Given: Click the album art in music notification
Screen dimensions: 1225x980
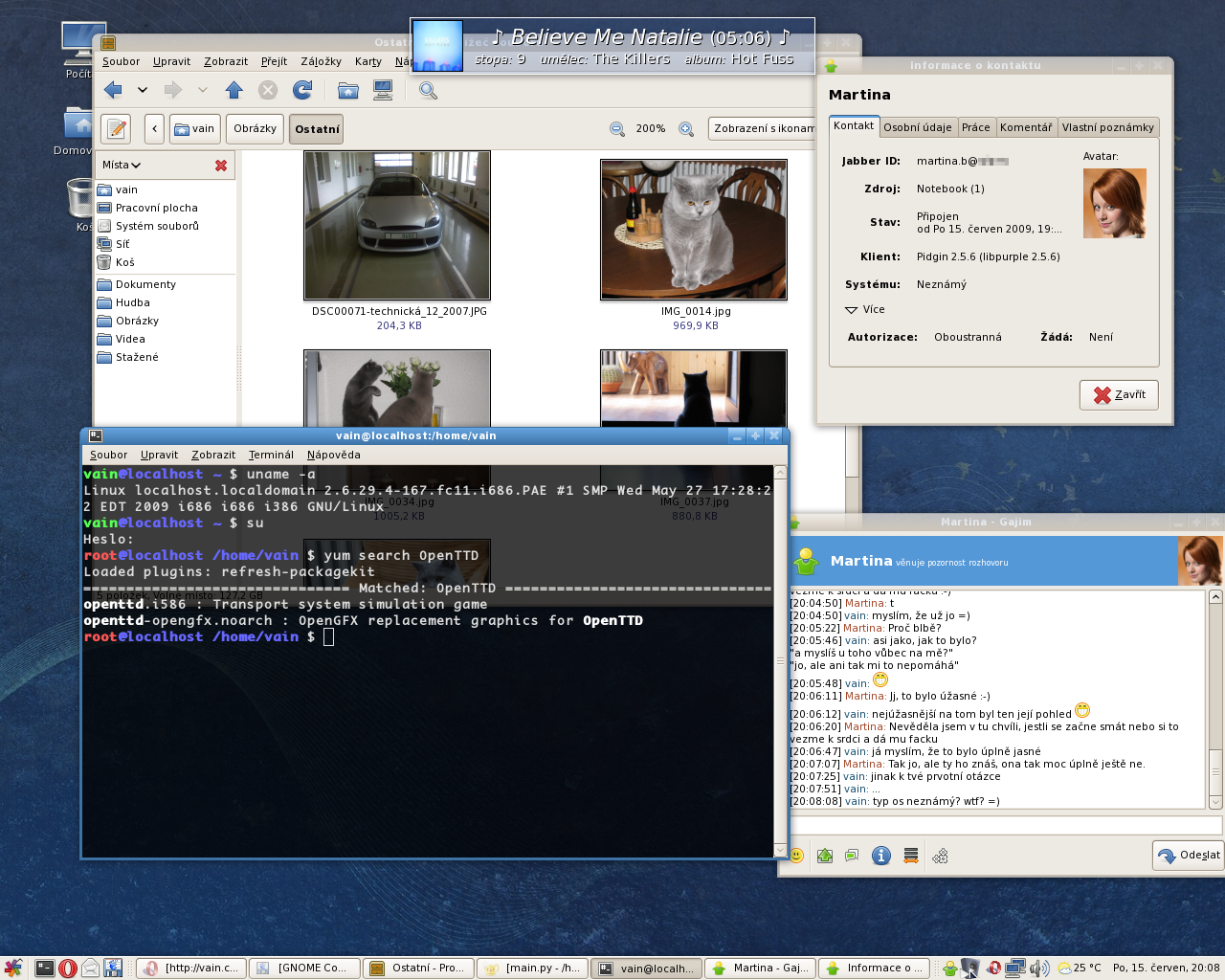Looking at the screenshot, I should point(437,46).
